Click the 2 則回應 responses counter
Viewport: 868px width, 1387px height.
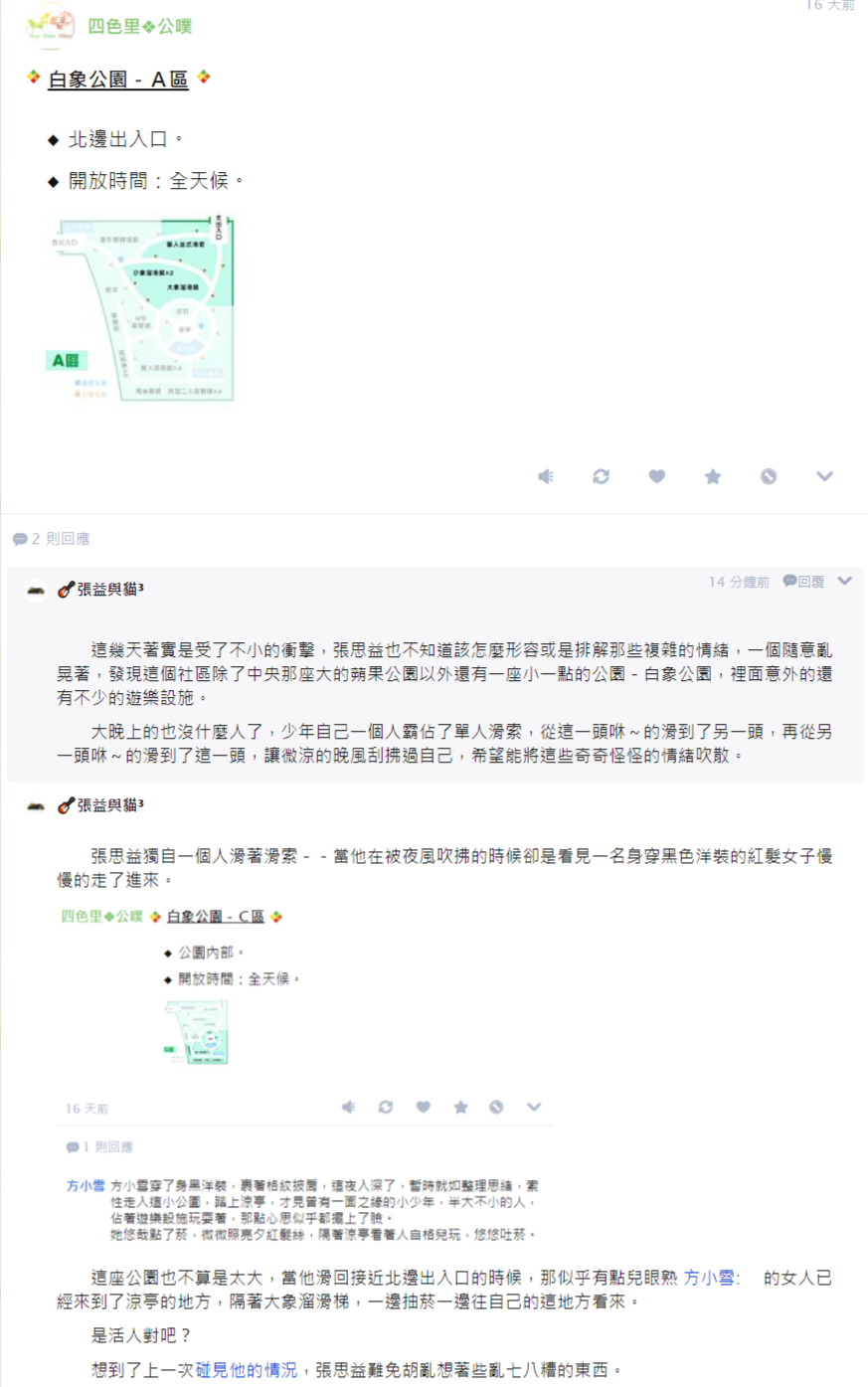52,539
